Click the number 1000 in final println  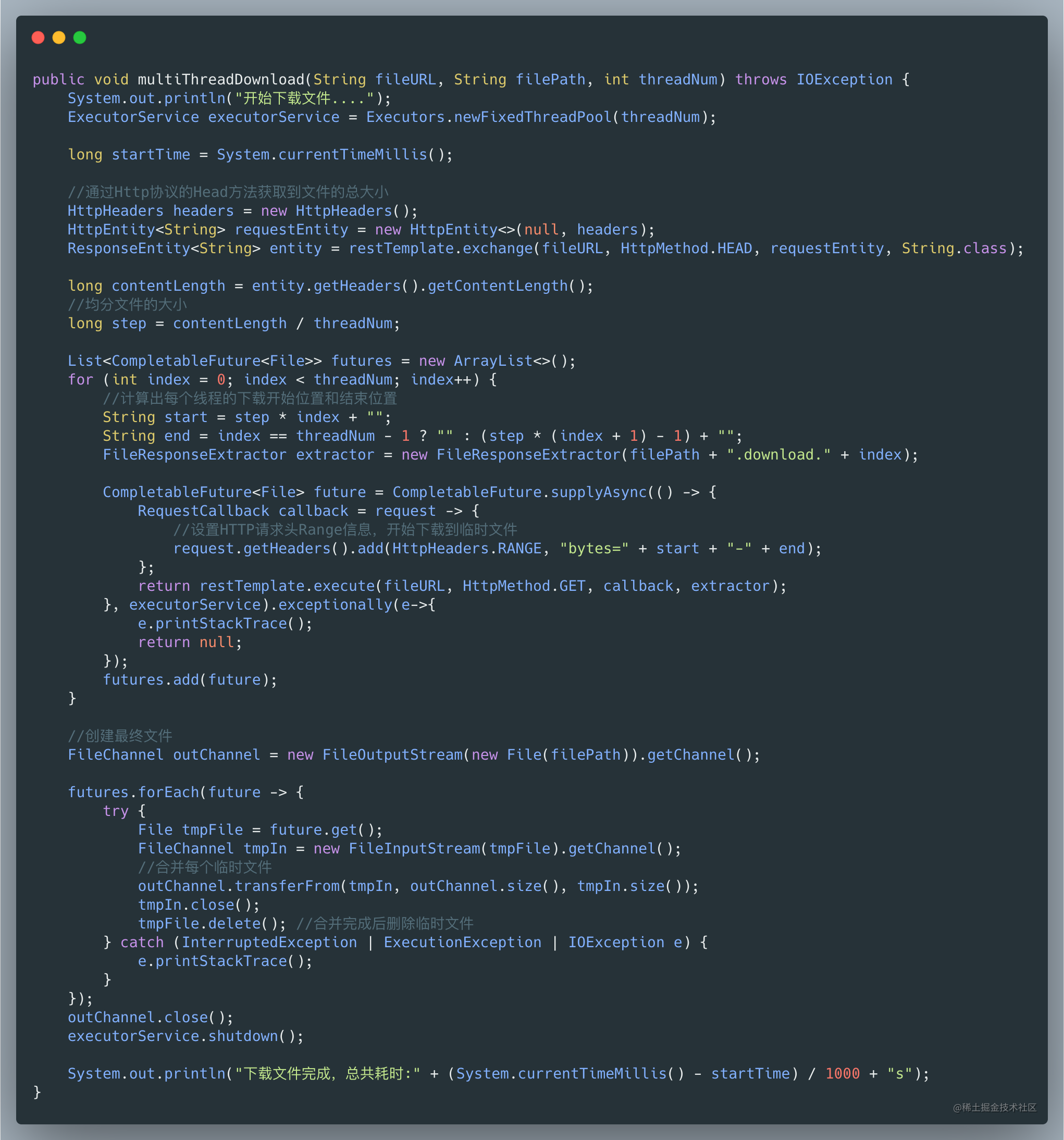(x=843, y=1073)
